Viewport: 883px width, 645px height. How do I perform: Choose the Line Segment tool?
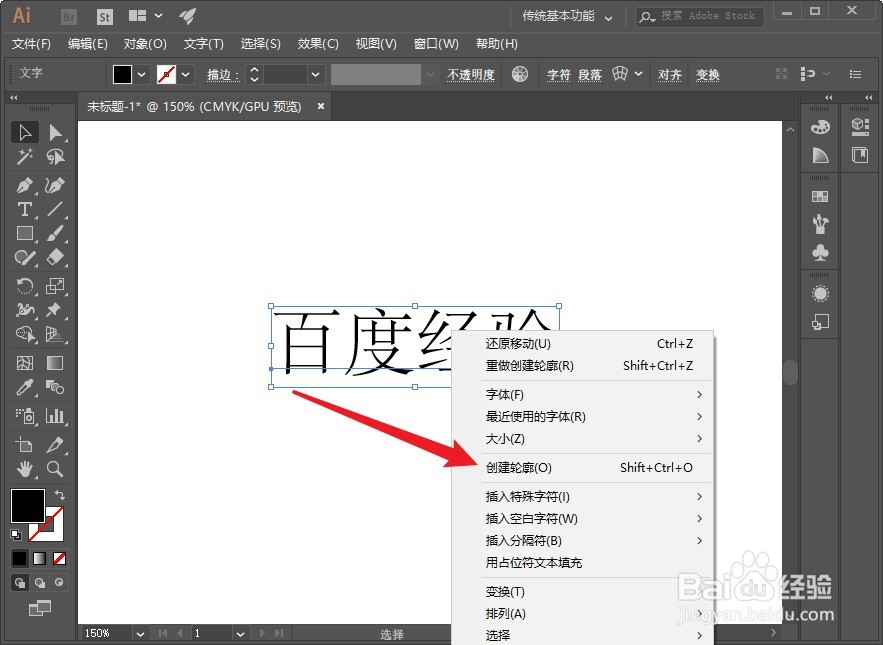55,210
